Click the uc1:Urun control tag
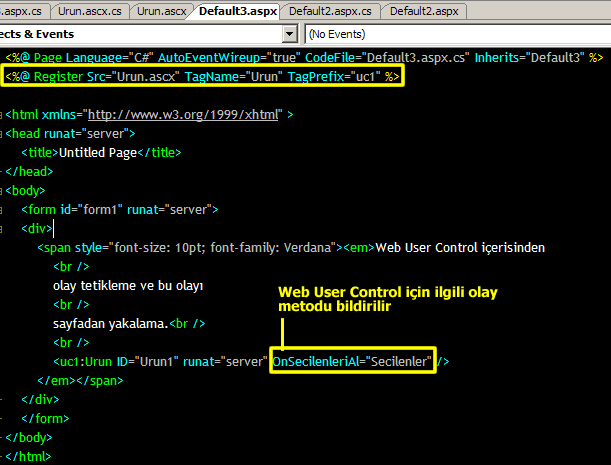 point(84,362)
